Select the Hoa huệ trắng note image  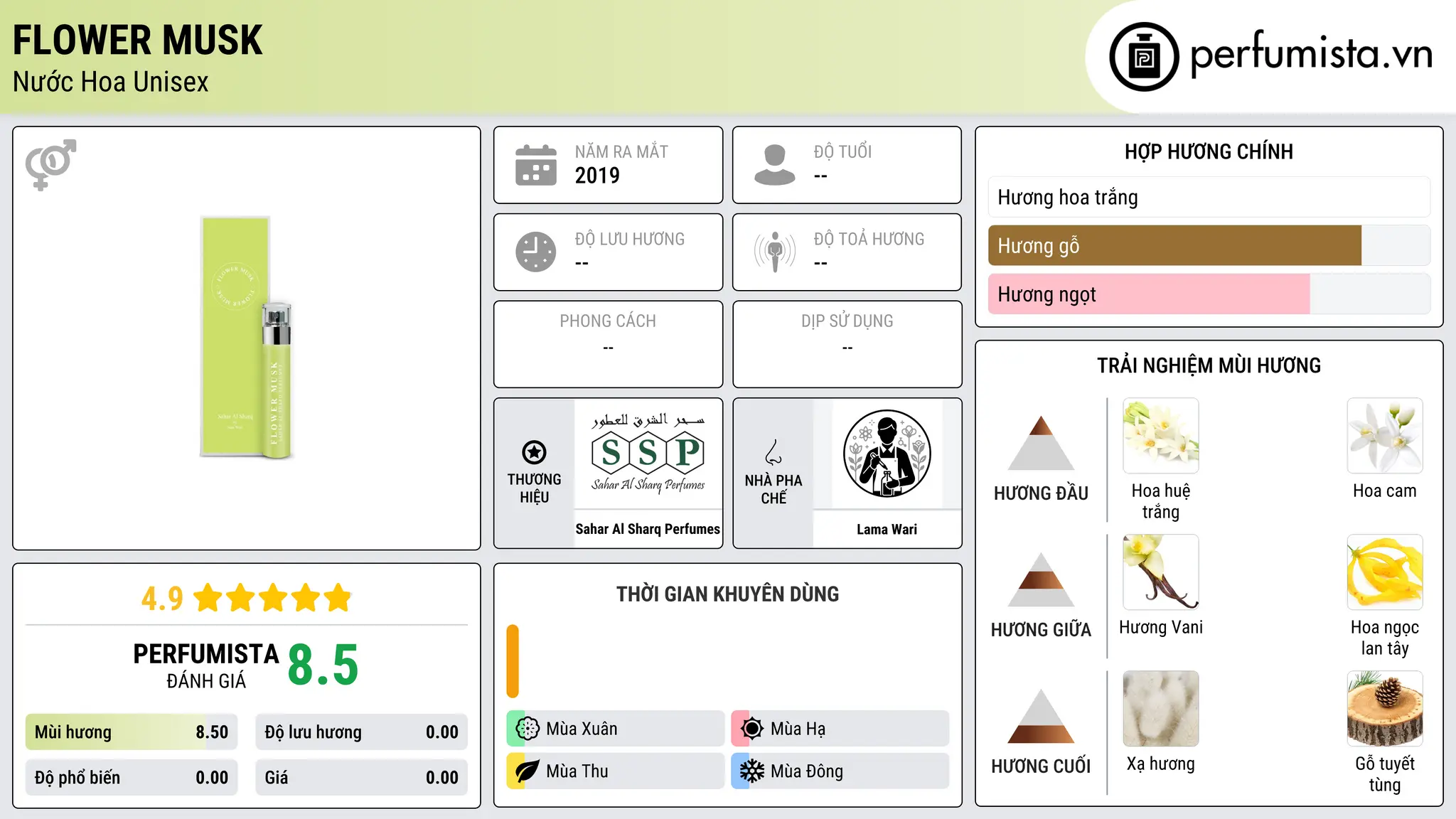[x=1161, y=436]
